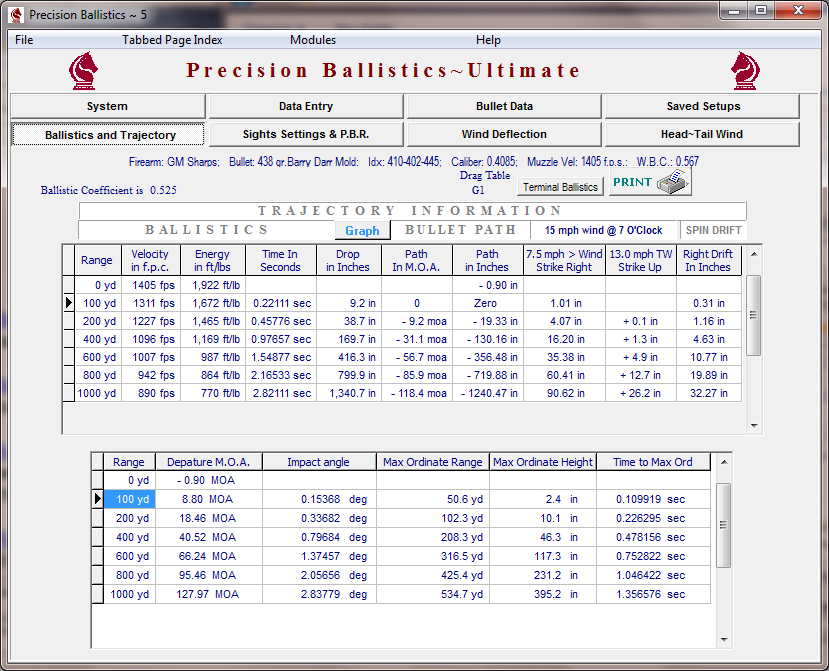Click the 15 mph wind @ 7 O'Clock label

click(x=603, y=230)
